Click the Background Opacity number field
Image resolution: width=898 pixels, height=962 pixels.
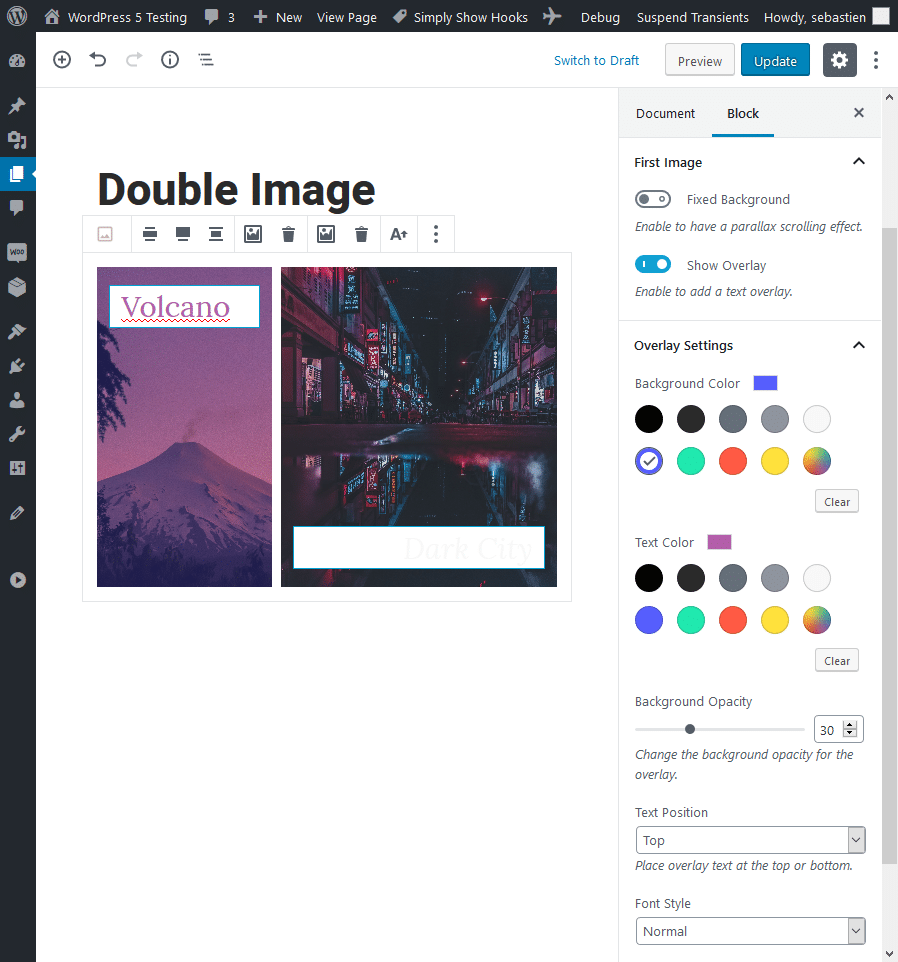point(839,729)
